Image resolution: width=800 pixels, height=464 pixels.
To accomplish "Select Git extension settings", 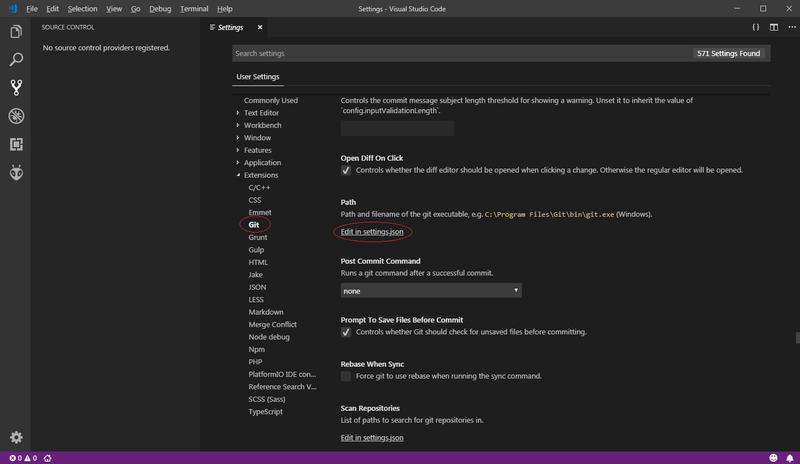I will click(254, 225).
